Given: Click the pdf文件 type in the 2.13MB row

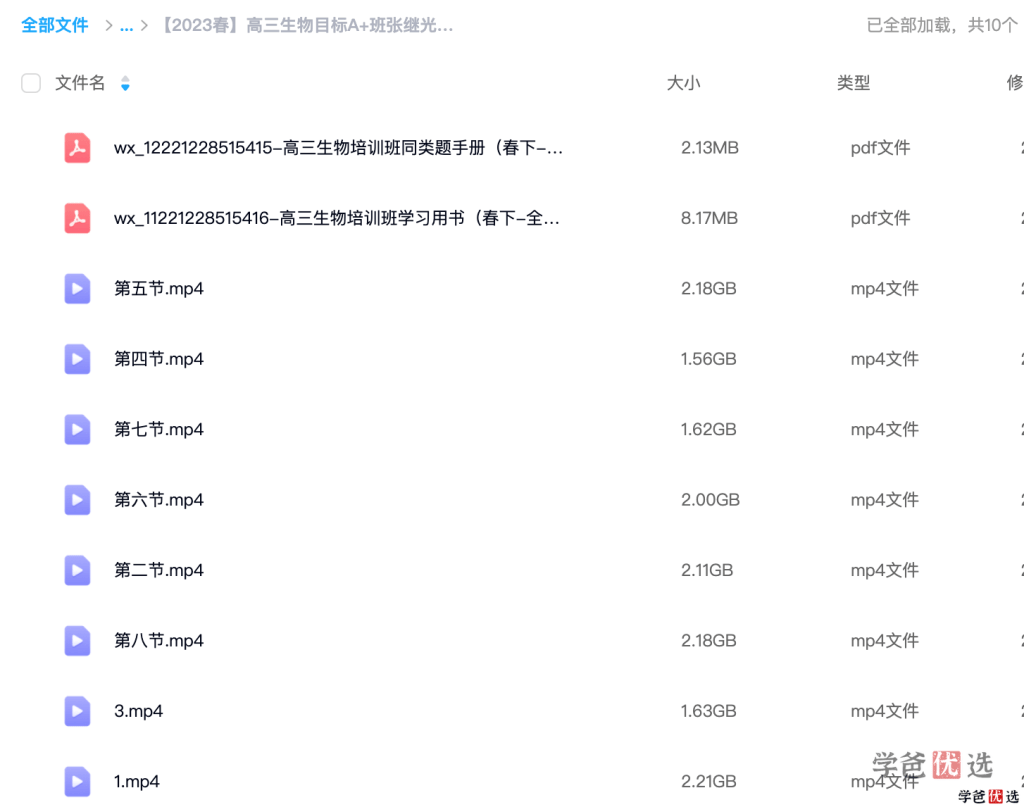Looking at the screenshot, I should [x=880, y=148].
